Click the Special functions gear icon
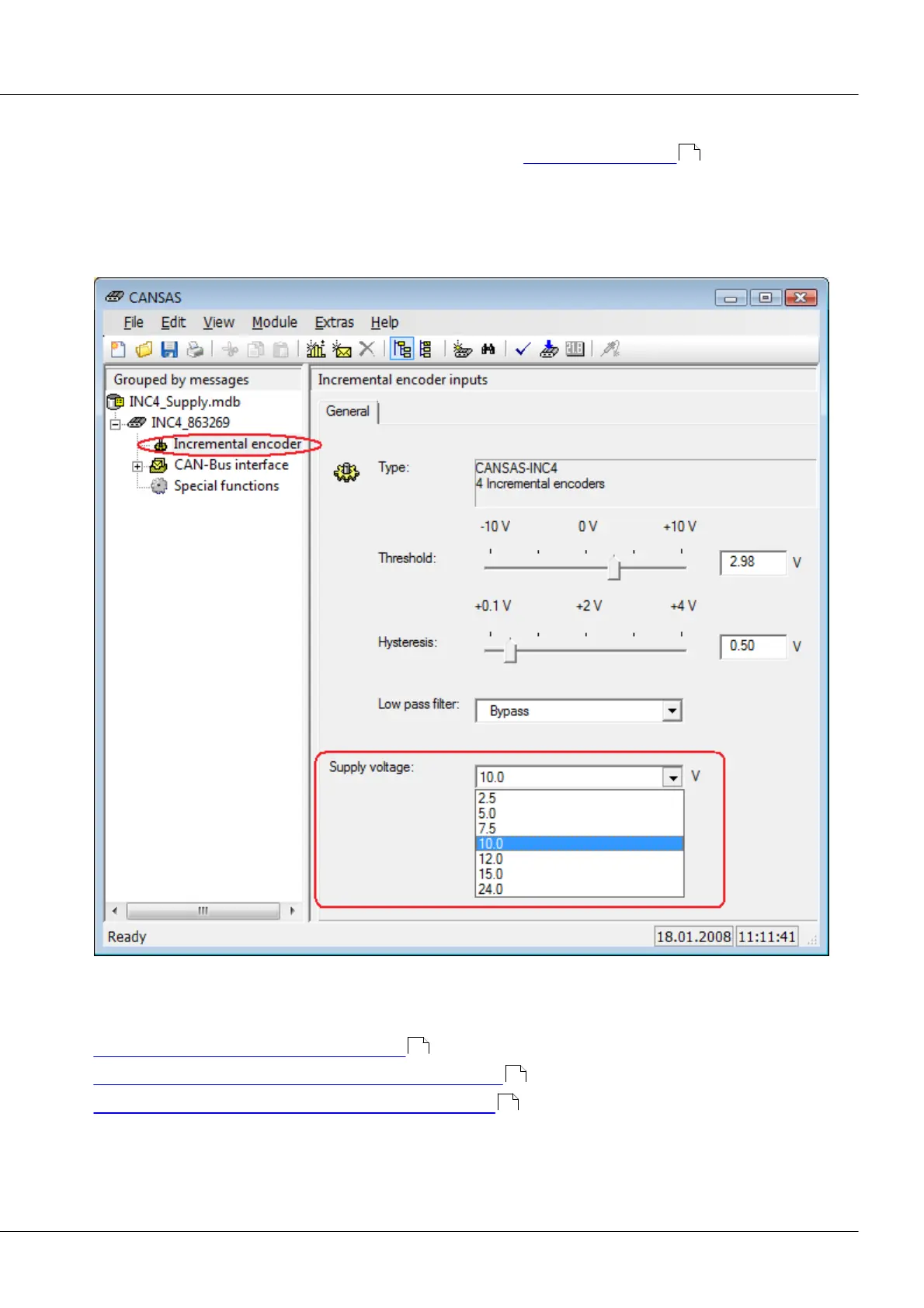The image size is (924, 1308). tap(158, 486)
